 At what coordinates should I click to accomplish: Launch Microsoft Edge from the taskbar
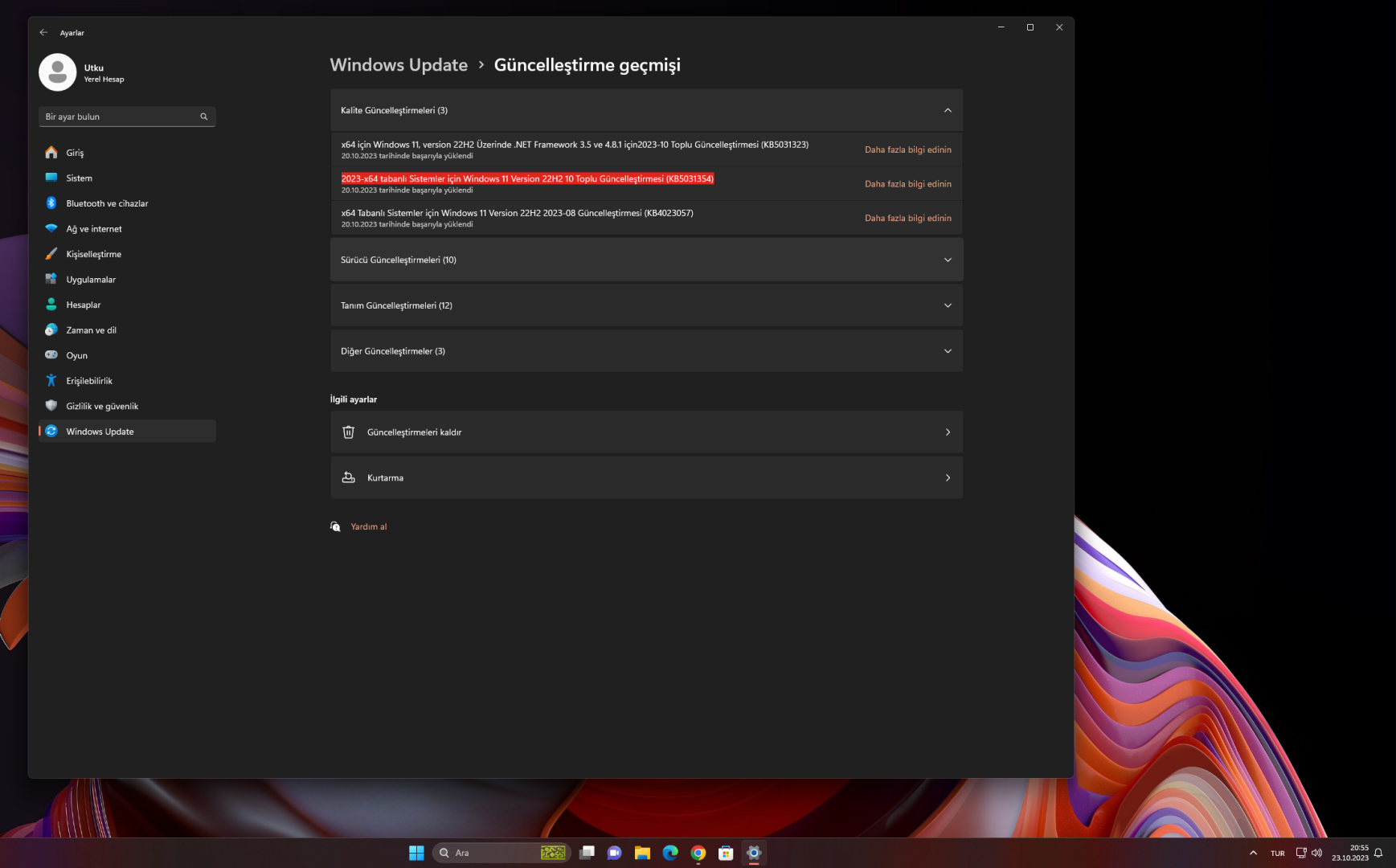pyautogui.click(x=670, y=853)
